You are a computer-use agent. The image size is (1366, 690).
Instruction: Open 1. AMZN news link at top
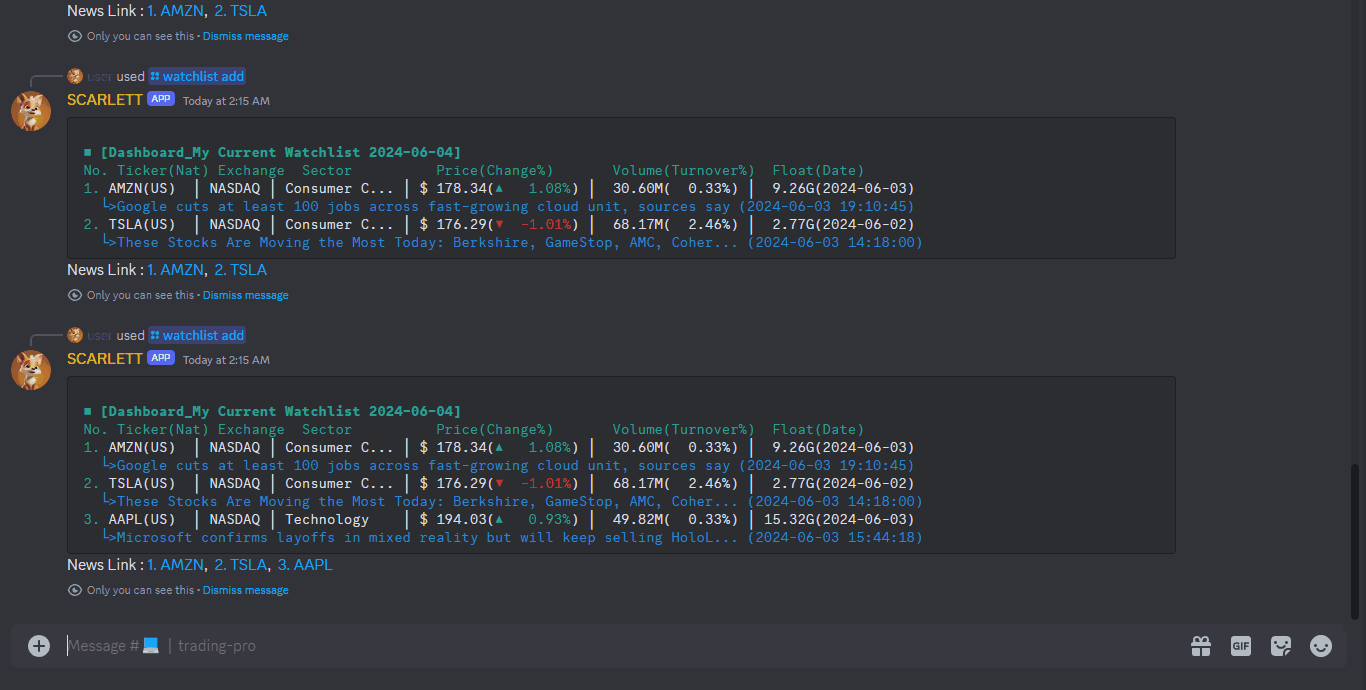[x=175, y=11]
